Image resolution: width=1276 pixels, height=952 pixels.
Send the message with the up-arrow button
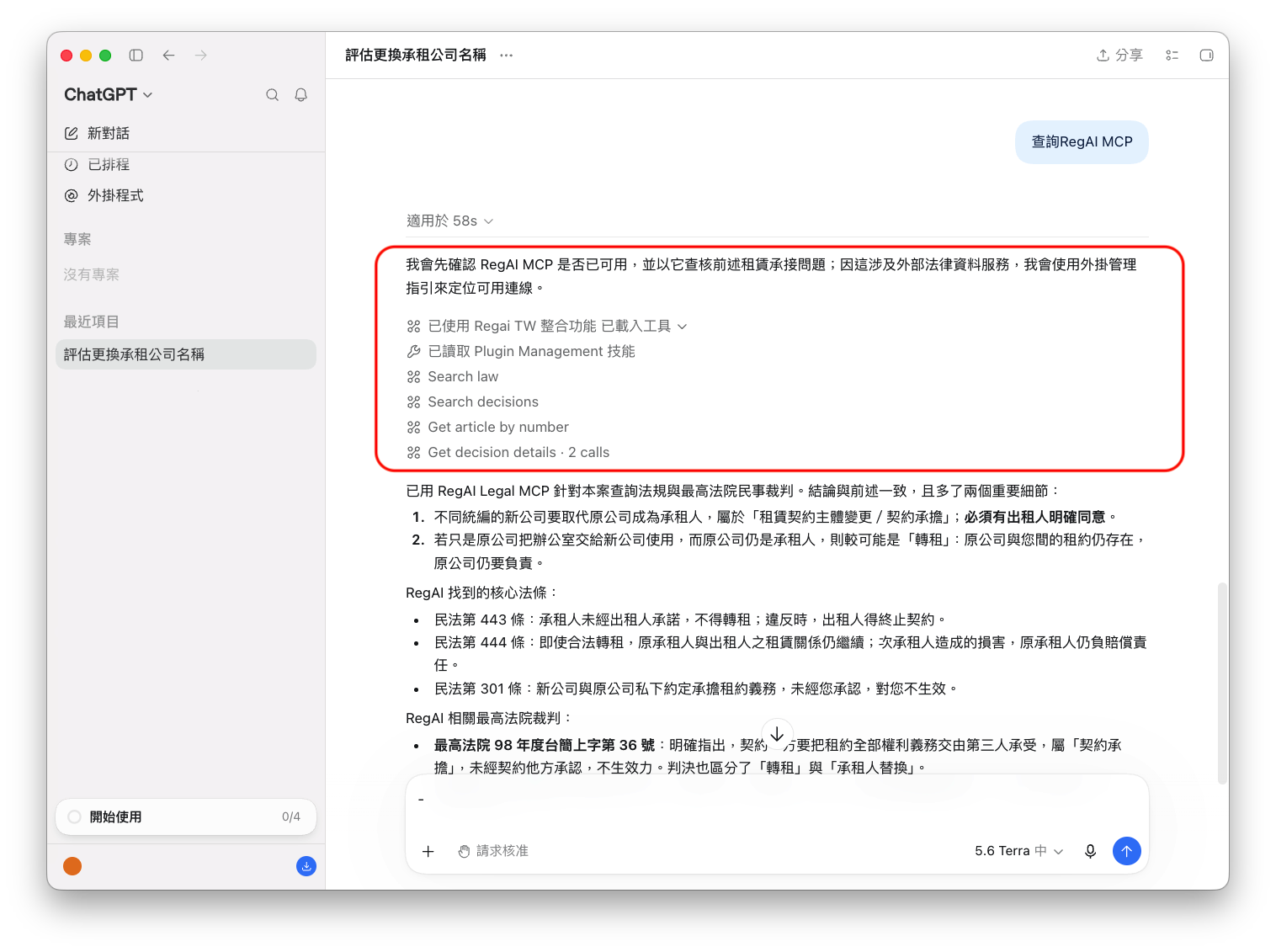(x=1127, y=851)
